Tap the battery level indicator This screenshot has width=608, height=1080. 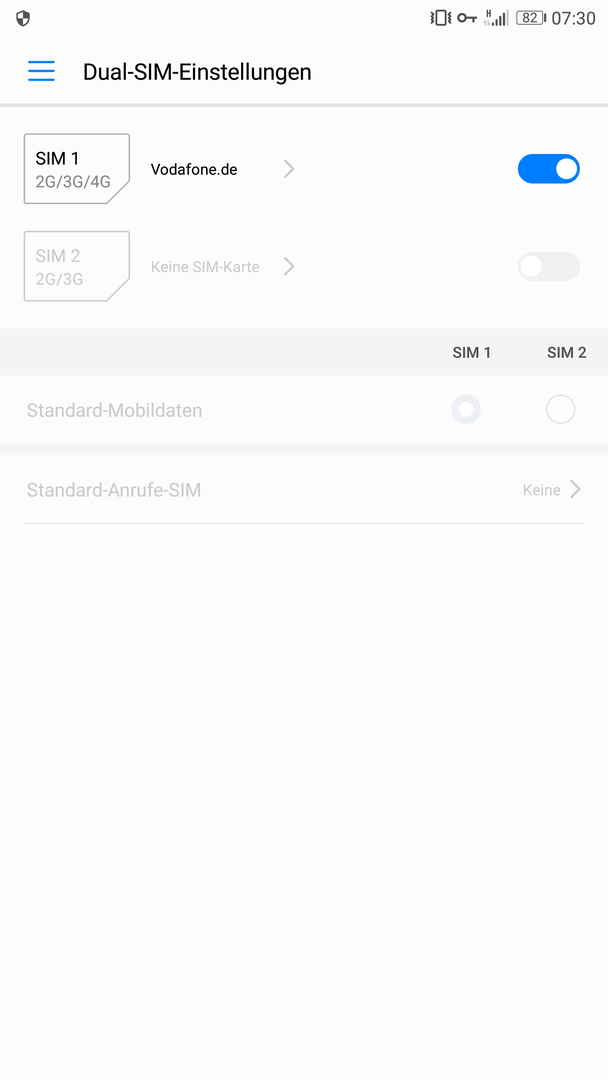[x=530, y=18]
